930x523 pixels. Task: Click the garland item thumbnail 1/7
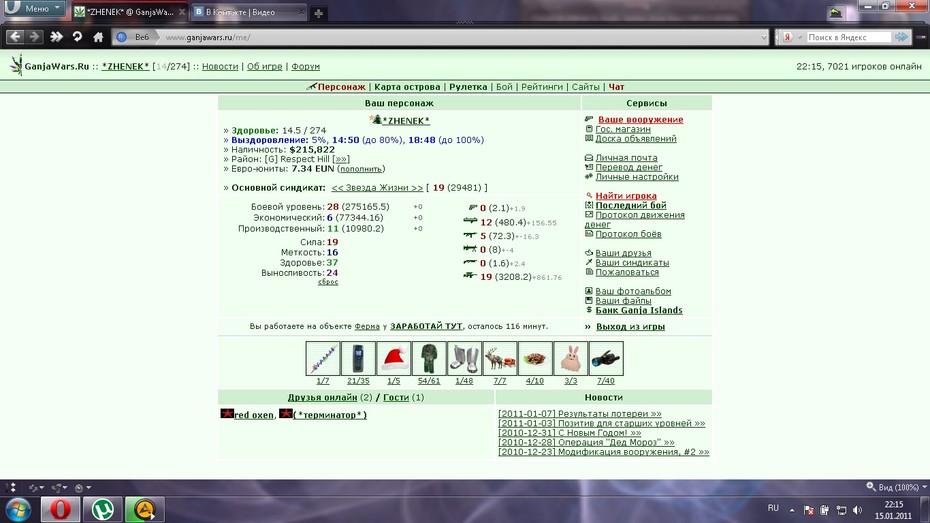(323, 358)
